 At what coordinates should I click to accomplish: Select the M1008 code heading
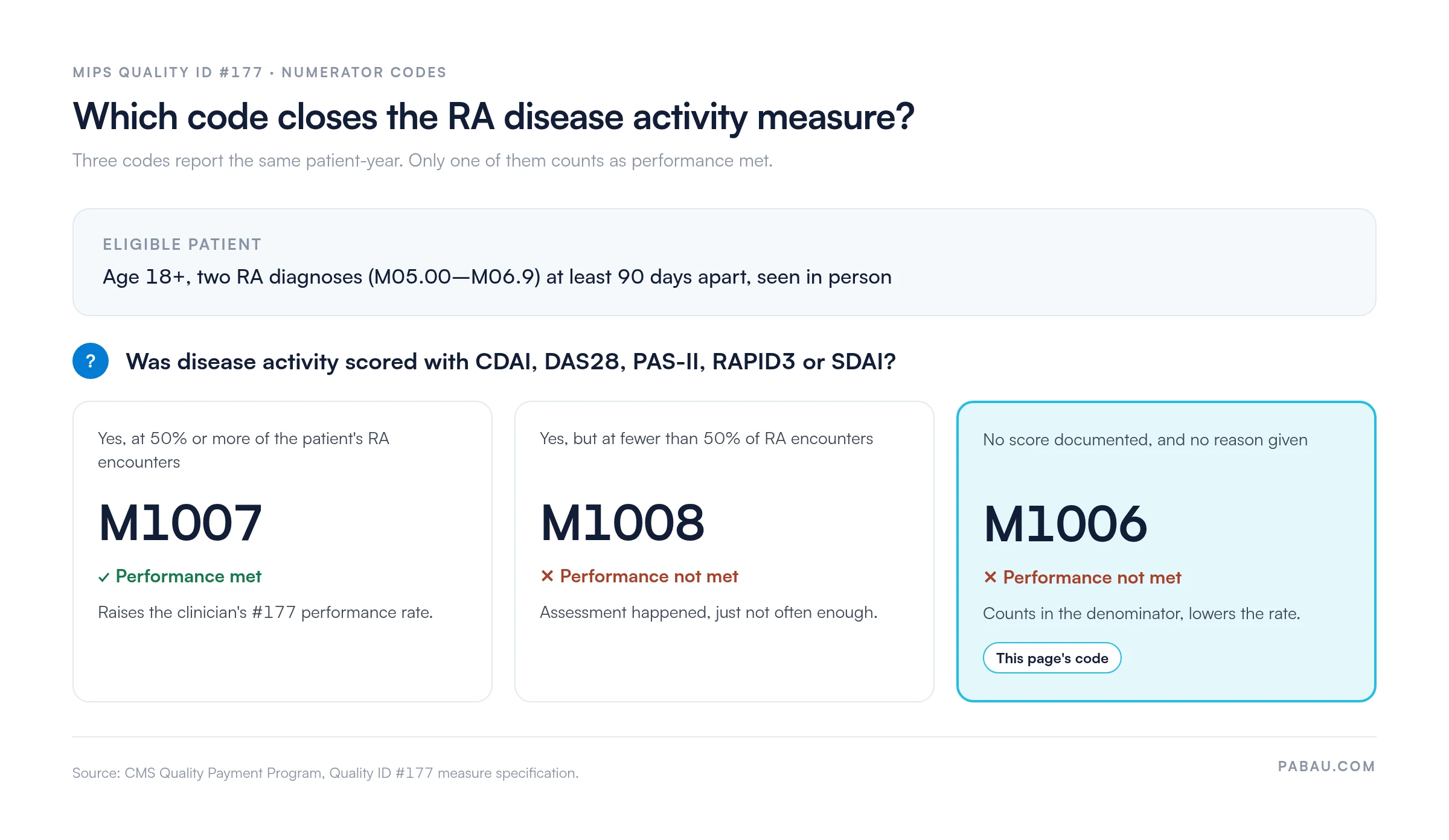(622, 523)
